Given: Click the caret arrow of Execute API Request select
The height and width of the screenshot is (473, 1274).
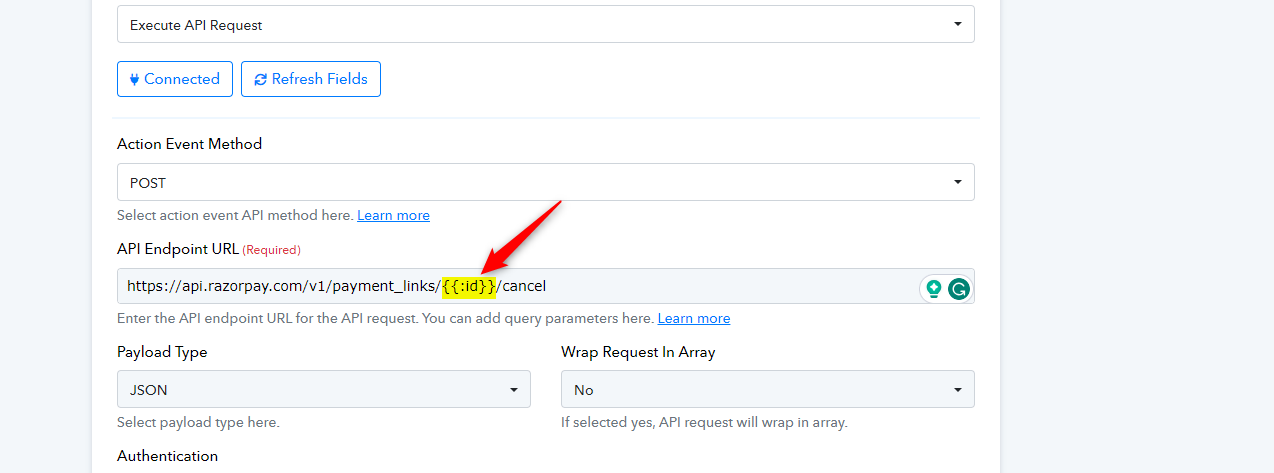Looking at the screenshot, I should (x=958, y=24).
